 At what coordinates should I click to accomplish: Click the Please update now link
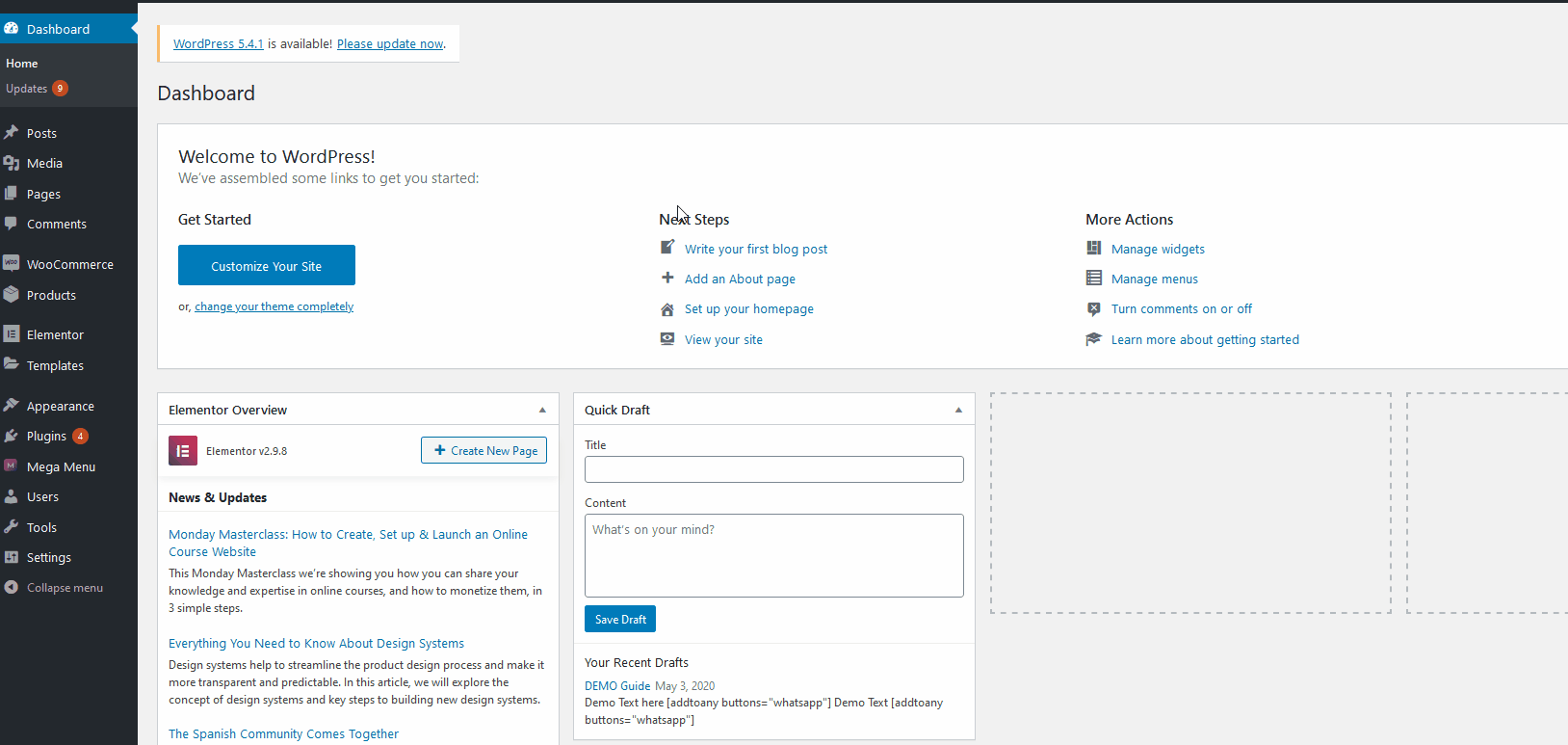(x=390, y=44)
